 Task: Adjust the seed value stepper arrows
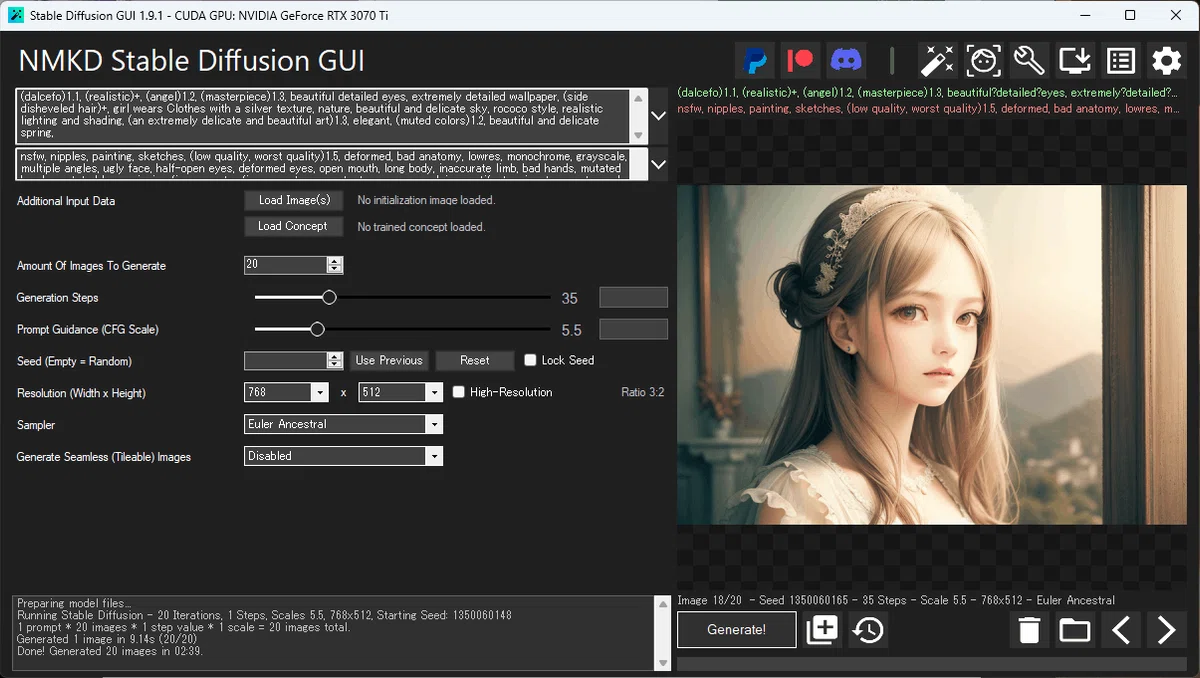pos(335,360)
